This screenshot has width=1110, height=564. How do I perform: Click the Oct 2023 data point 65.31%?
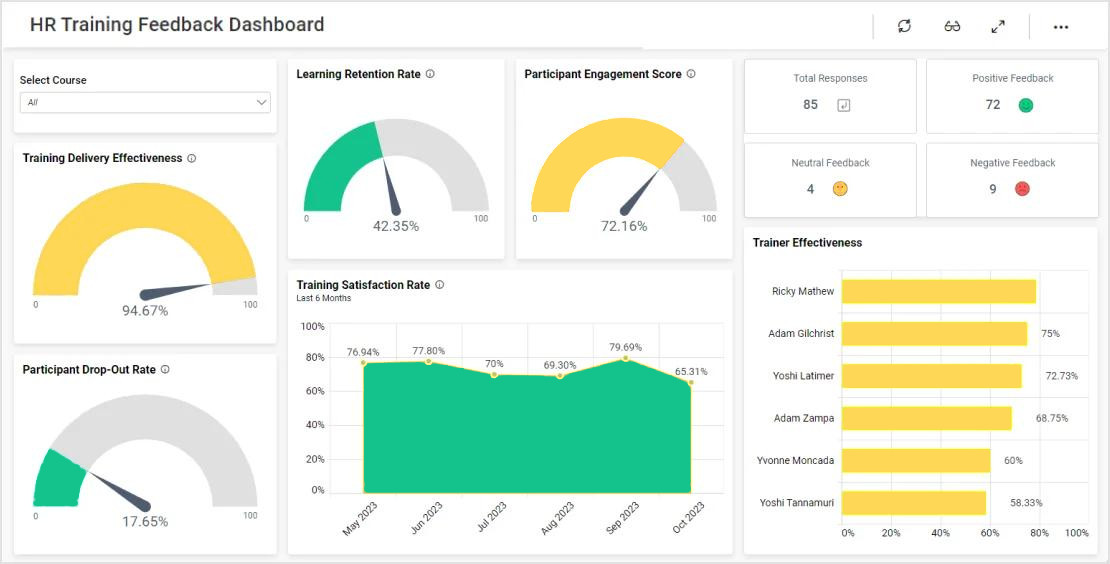(691, 382)
